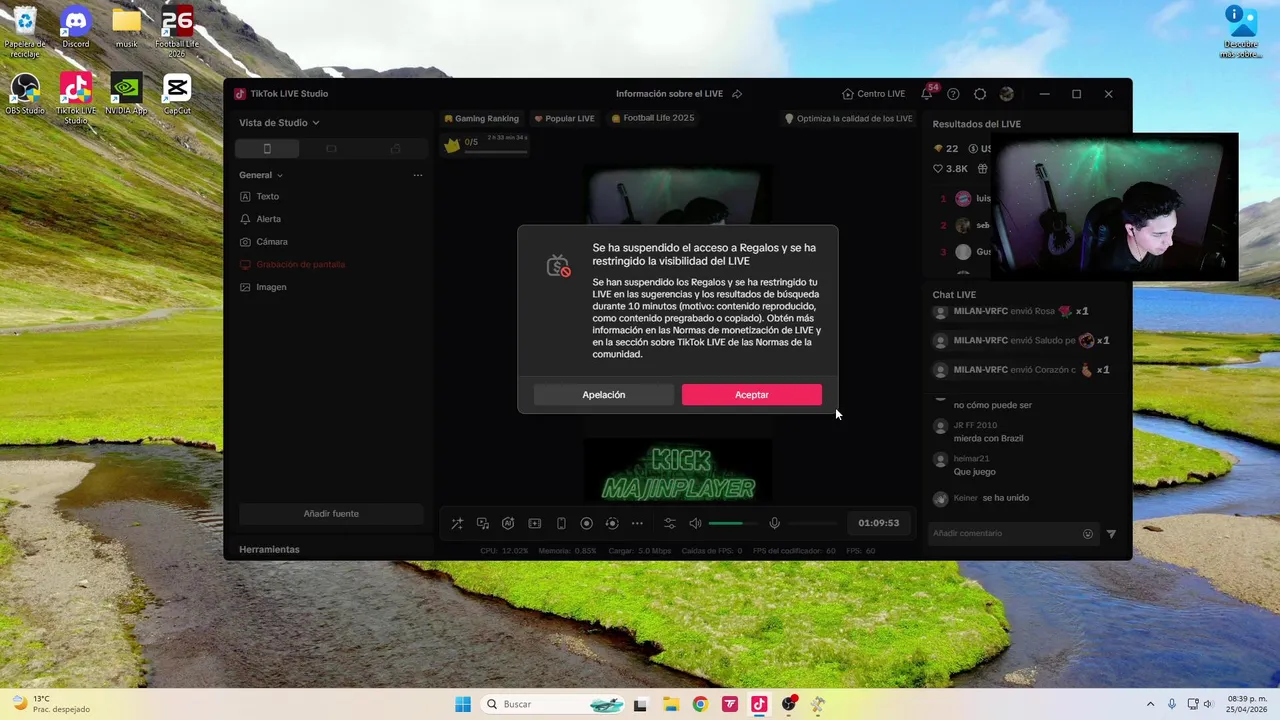Select the portrait phone layout tab
Image resolution: width=1280 pixels, height=720 pixels.
pyautogui.click(x=267, y=149)
